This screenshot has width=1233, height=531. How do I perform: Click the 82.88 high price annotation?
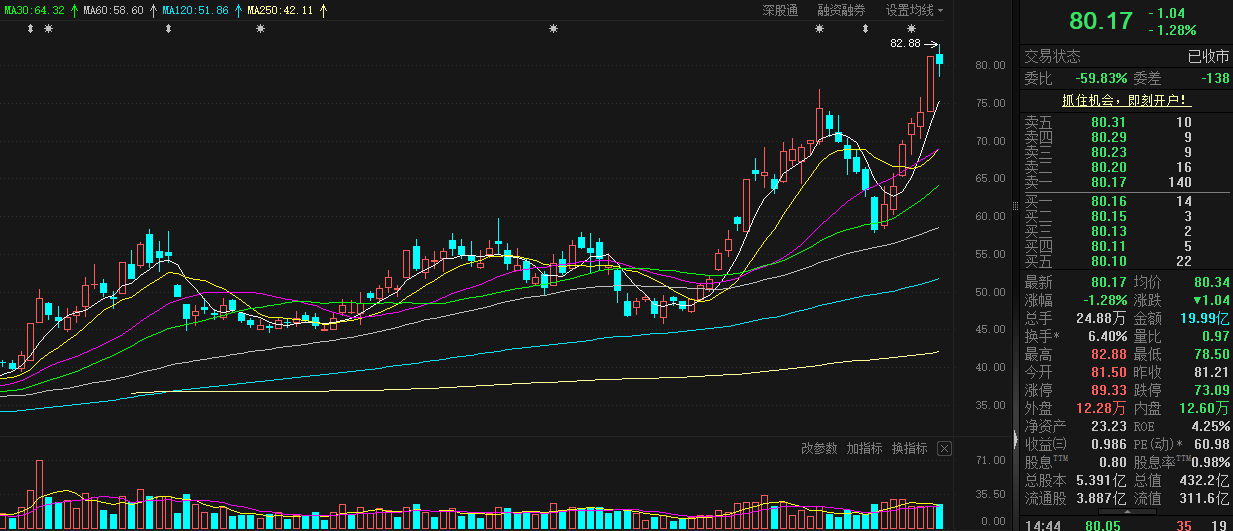point(905,44)
